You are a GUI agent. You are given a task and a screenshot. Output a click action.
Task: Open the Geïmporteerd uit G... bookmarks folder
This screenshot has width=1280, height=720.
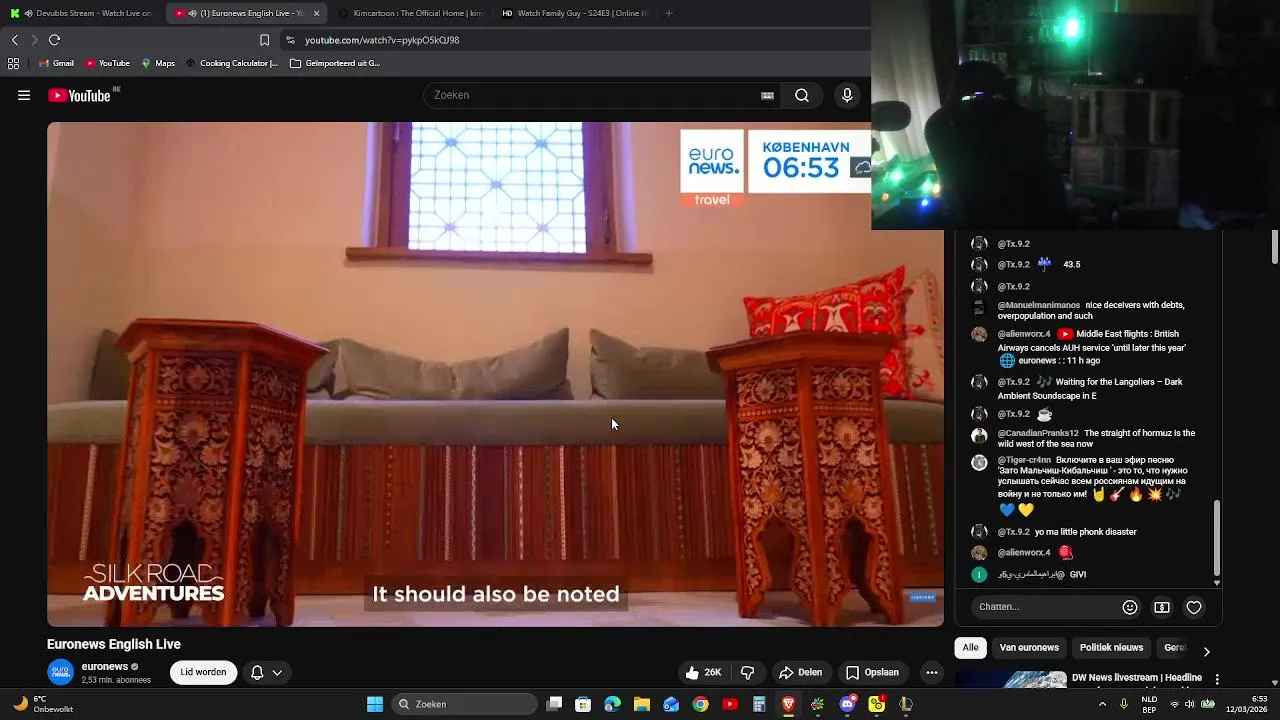[335, 63]
